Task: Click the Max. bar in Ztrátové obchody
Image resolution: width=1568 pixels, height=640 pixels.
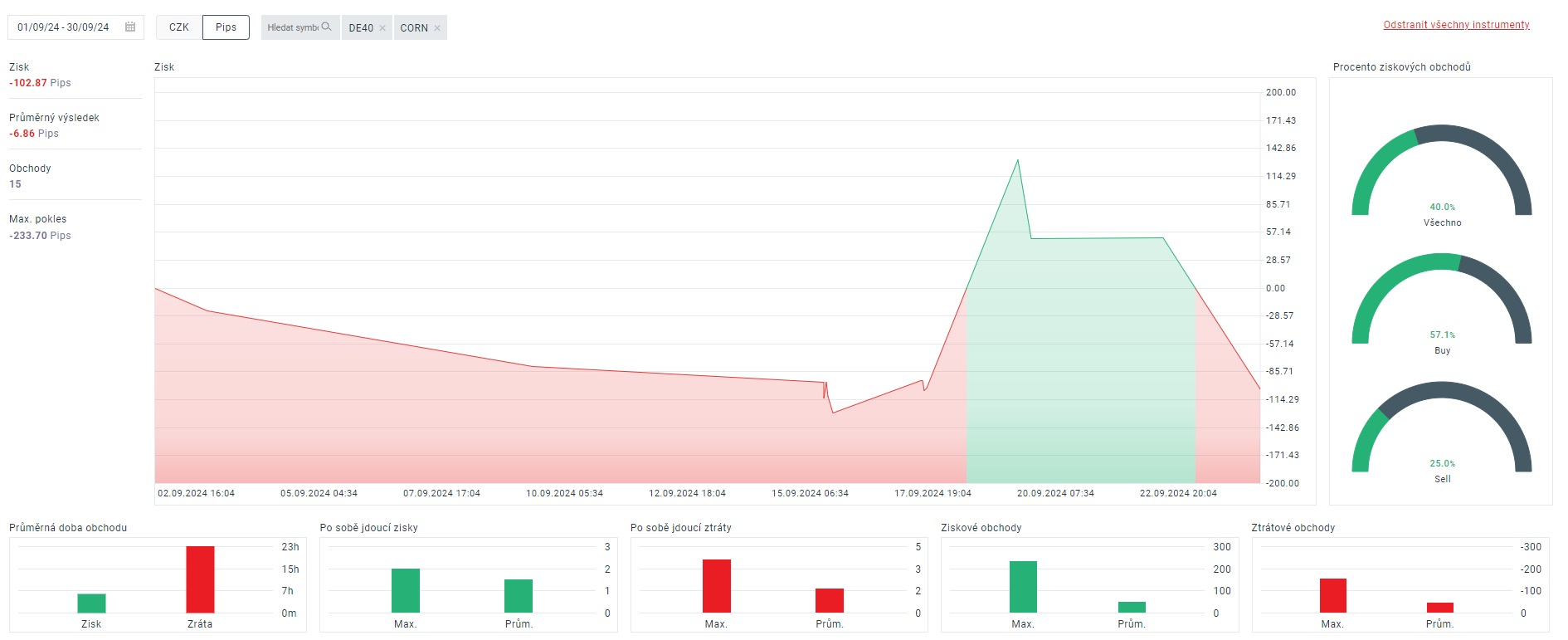Action: 1332,595
